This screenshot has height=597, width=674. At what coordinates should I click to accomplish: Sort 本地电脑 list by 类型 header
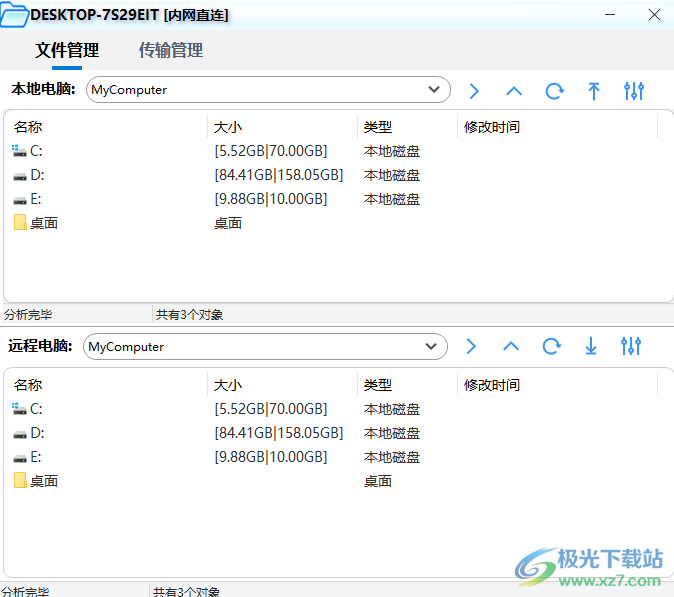[x=378, y=127]
